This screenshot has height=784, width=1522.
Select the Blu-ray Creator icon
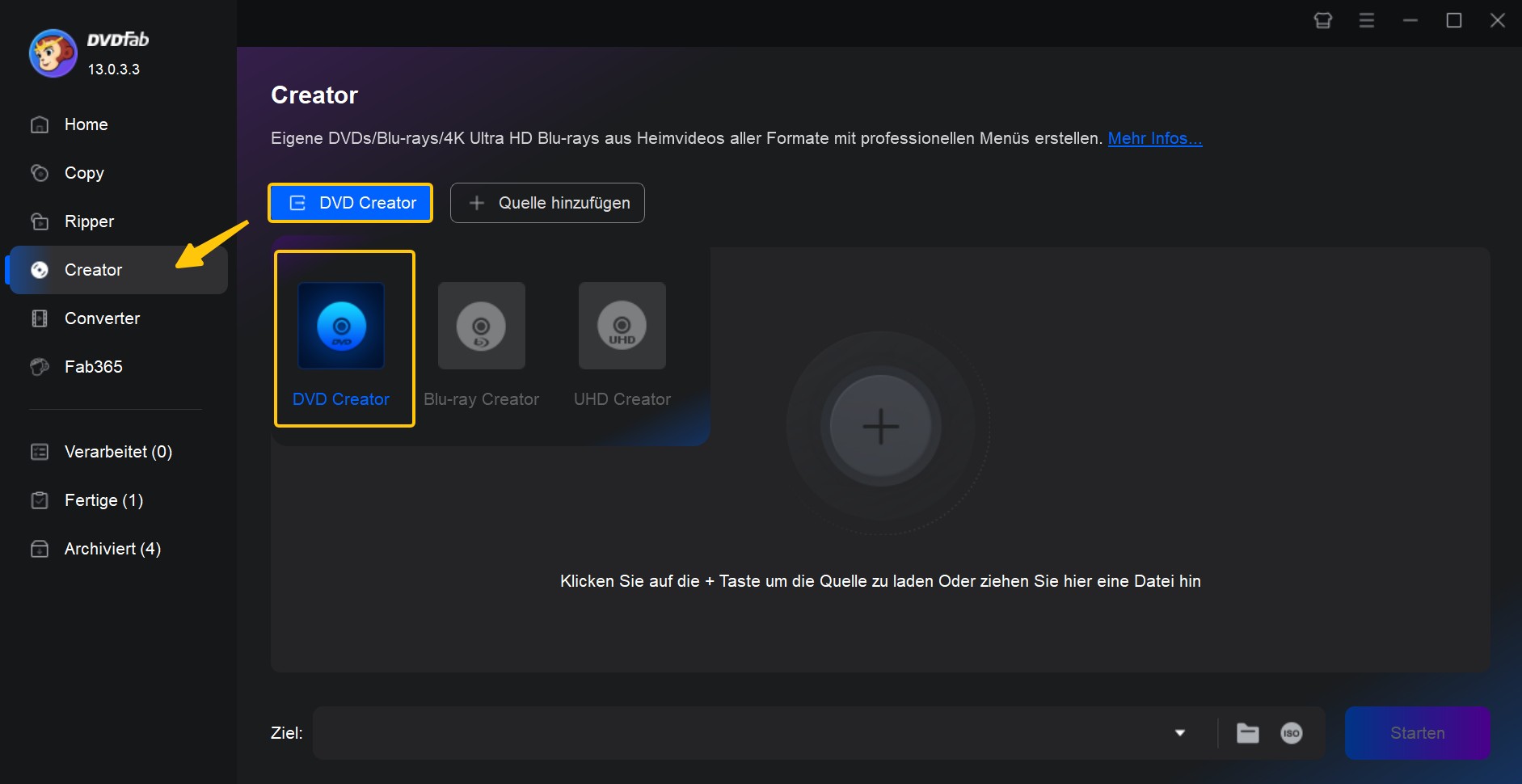[x=481, y=326]
